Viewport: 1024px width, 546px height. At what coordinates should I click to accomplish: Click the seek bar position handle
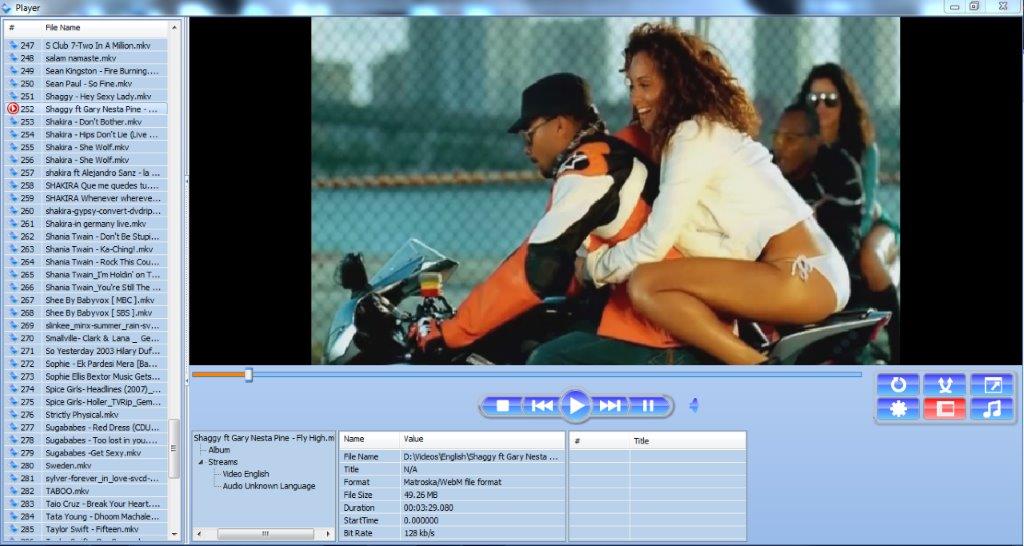(248, 375)
